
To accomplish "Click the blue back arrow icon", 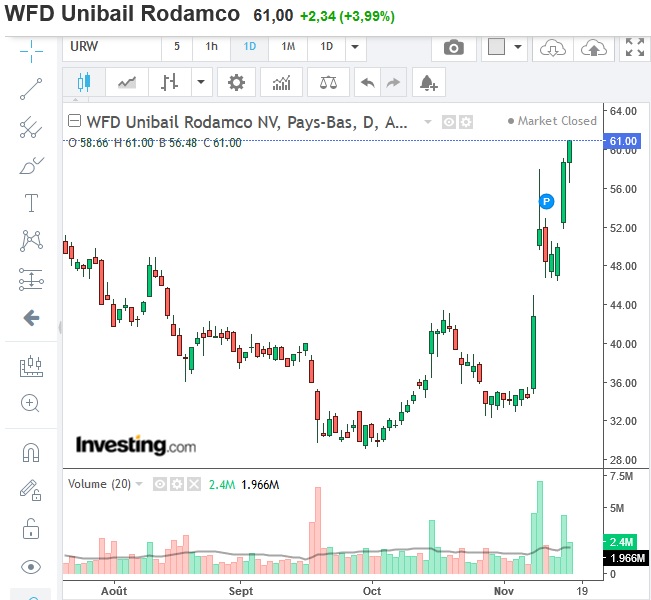I will [32, 318].
